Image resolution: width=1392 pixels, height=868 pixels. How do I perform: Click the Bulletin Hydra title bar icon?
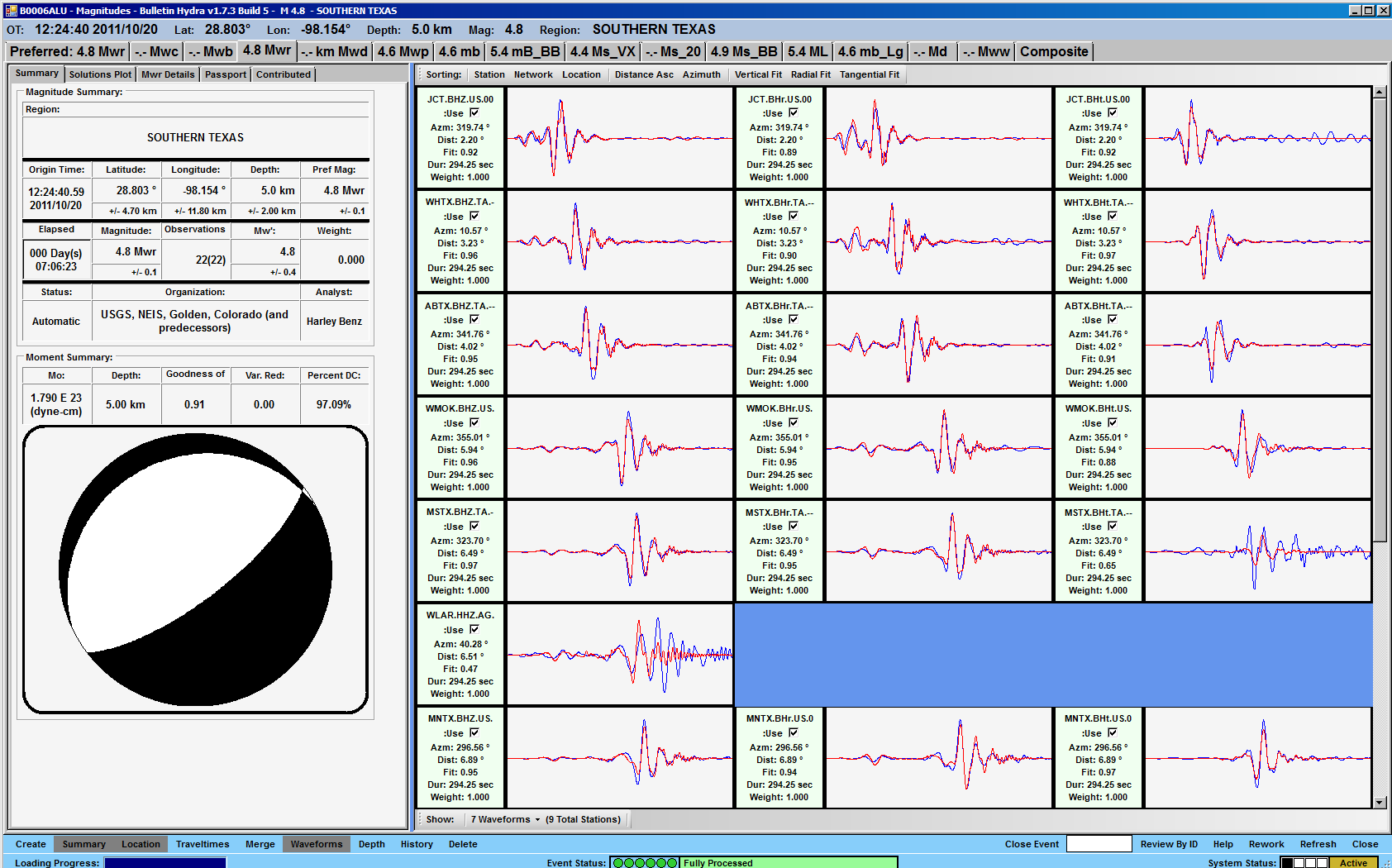click(11, 10)
